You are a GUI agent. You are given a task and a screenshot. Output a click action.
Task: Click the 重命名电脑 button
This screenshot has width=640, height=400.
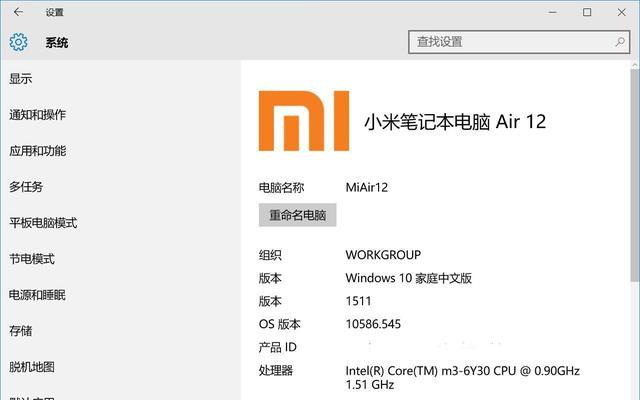298,215
